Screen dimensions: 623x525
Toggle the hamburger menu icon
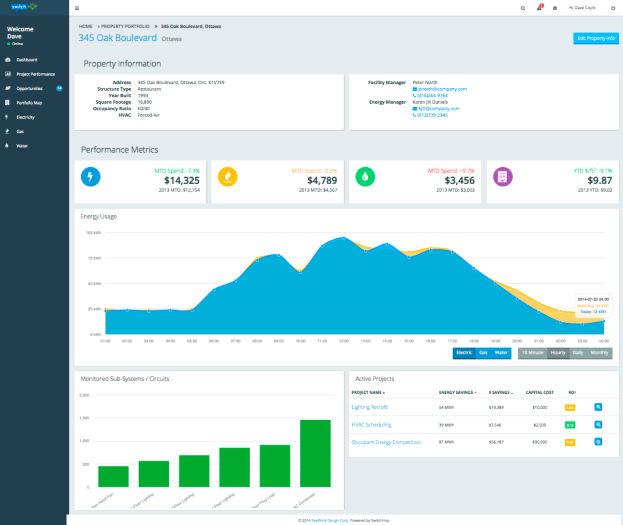[77, 8]
